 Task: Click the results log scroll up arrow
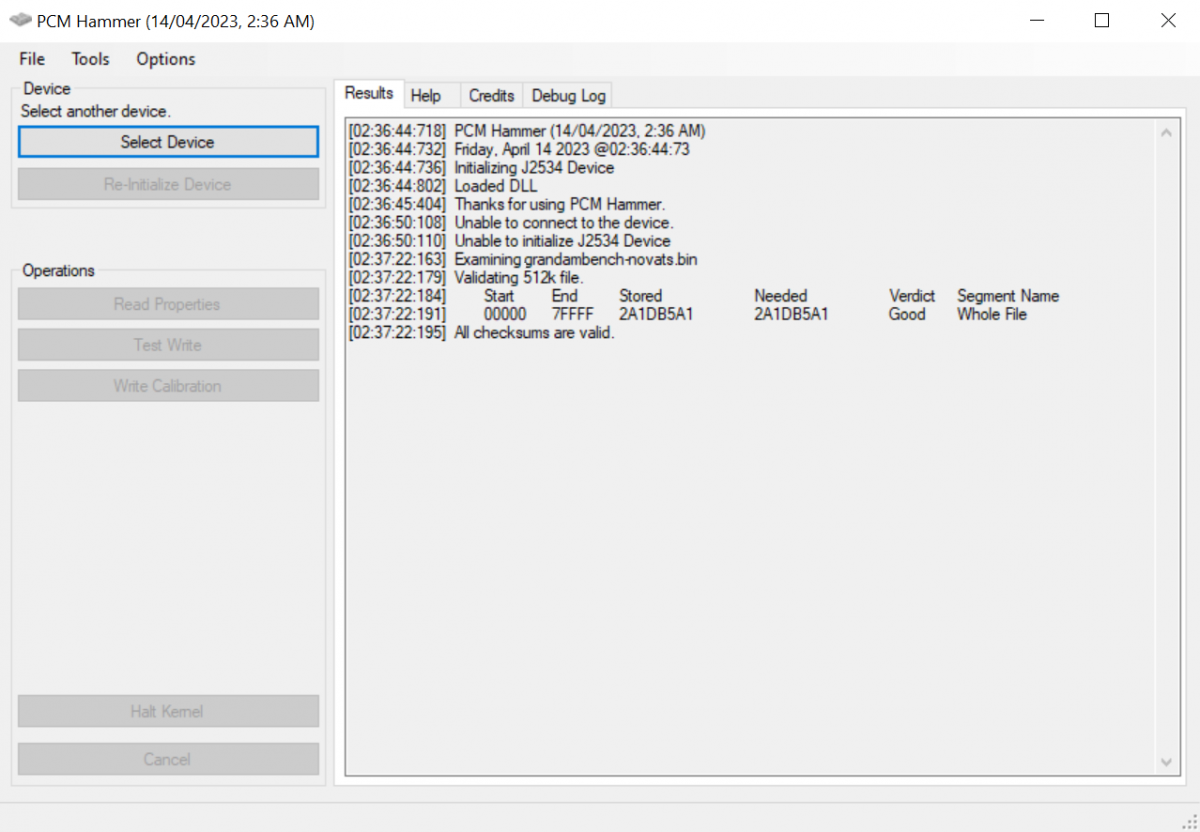point(1166,133)
